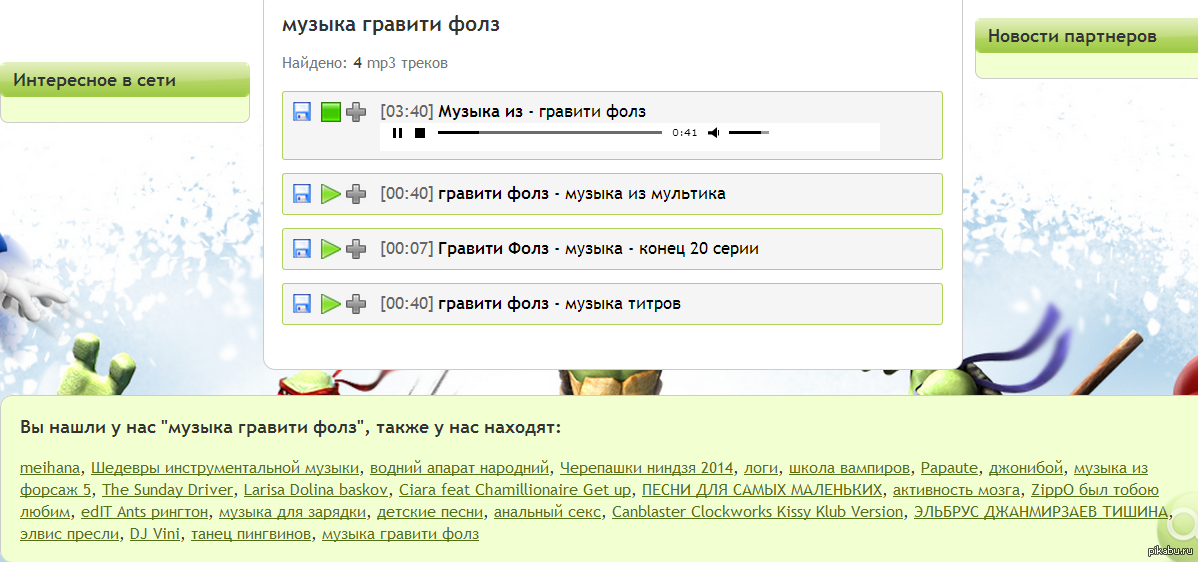Download the 'музыка из мультика' track
The image size is (1198, 562).
[302, 194]
